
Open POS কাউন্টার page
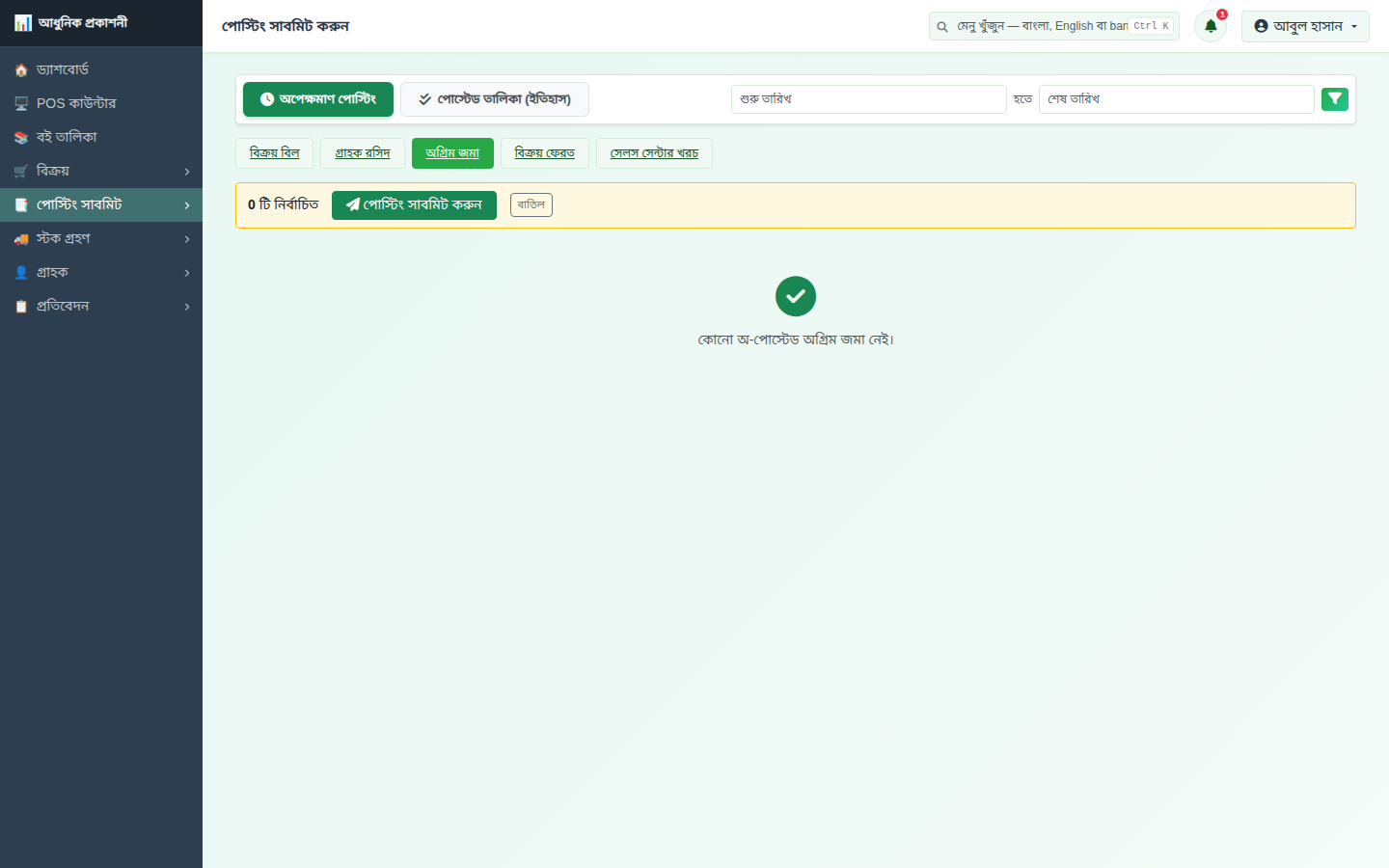(101, 103)
